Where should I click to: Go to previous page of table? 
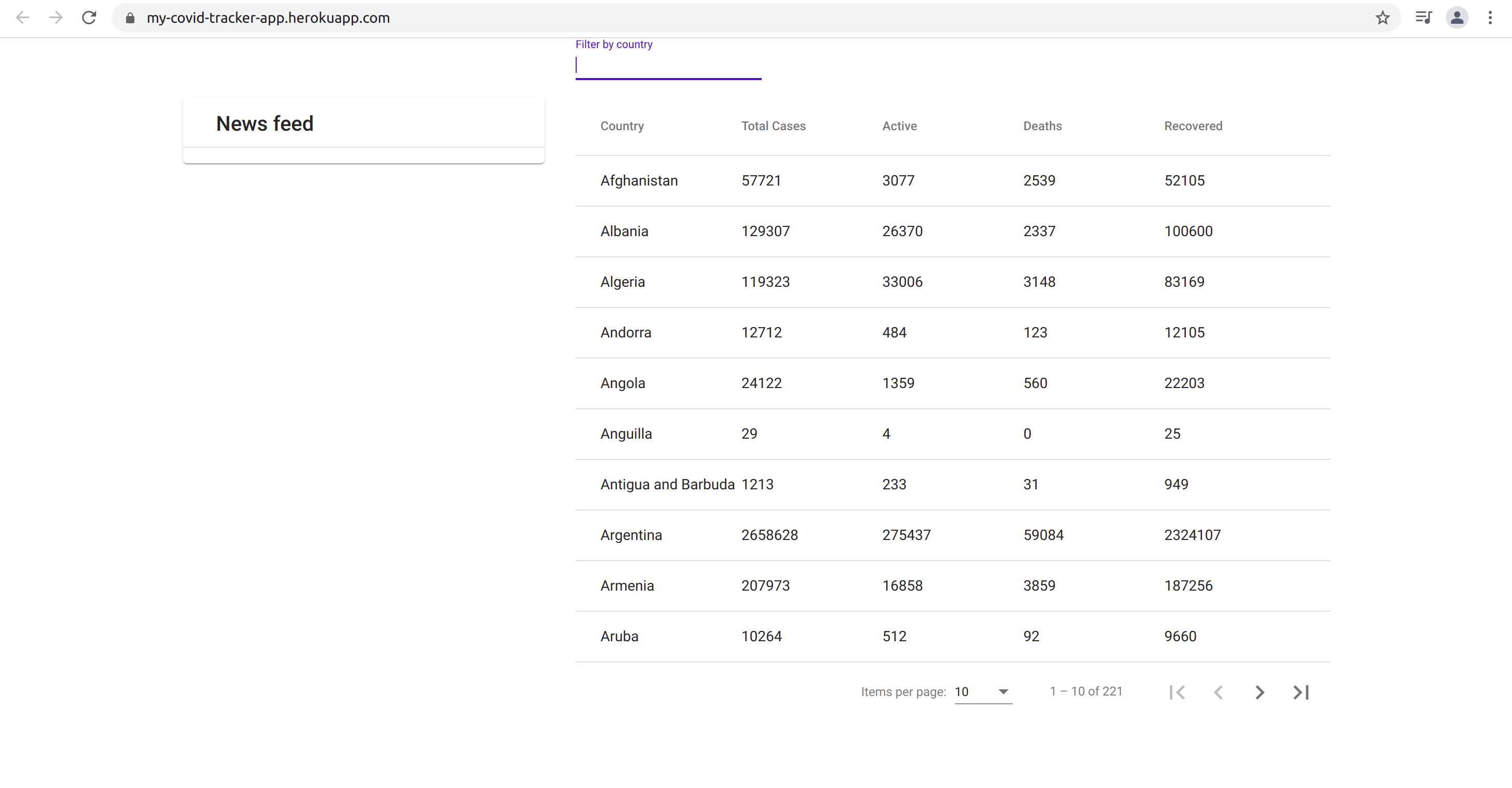[1218, 692]
